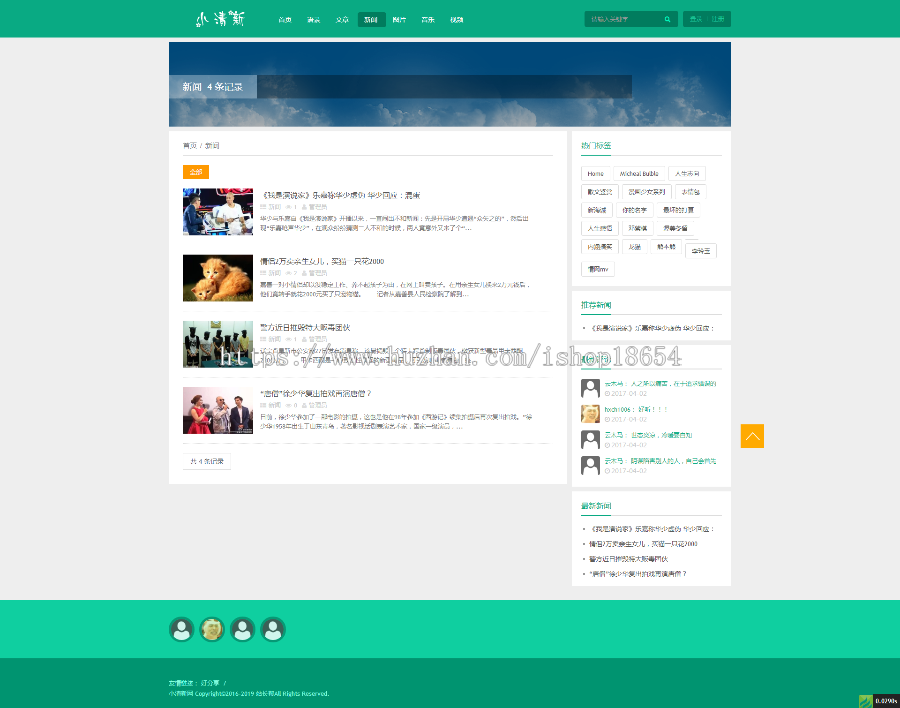Open article 警方近日摧毁特大贩毒团伙

coord(305,327)
